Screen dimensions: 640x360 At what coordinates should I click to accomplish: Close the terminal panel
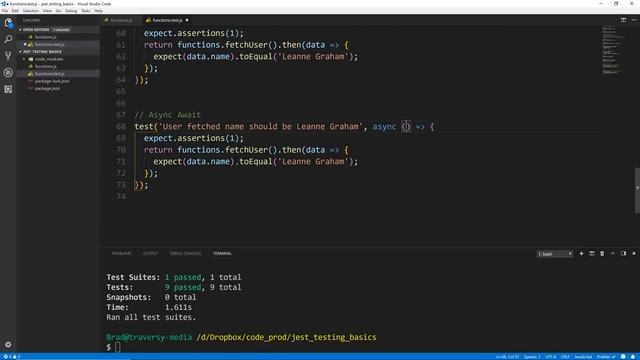634,253
